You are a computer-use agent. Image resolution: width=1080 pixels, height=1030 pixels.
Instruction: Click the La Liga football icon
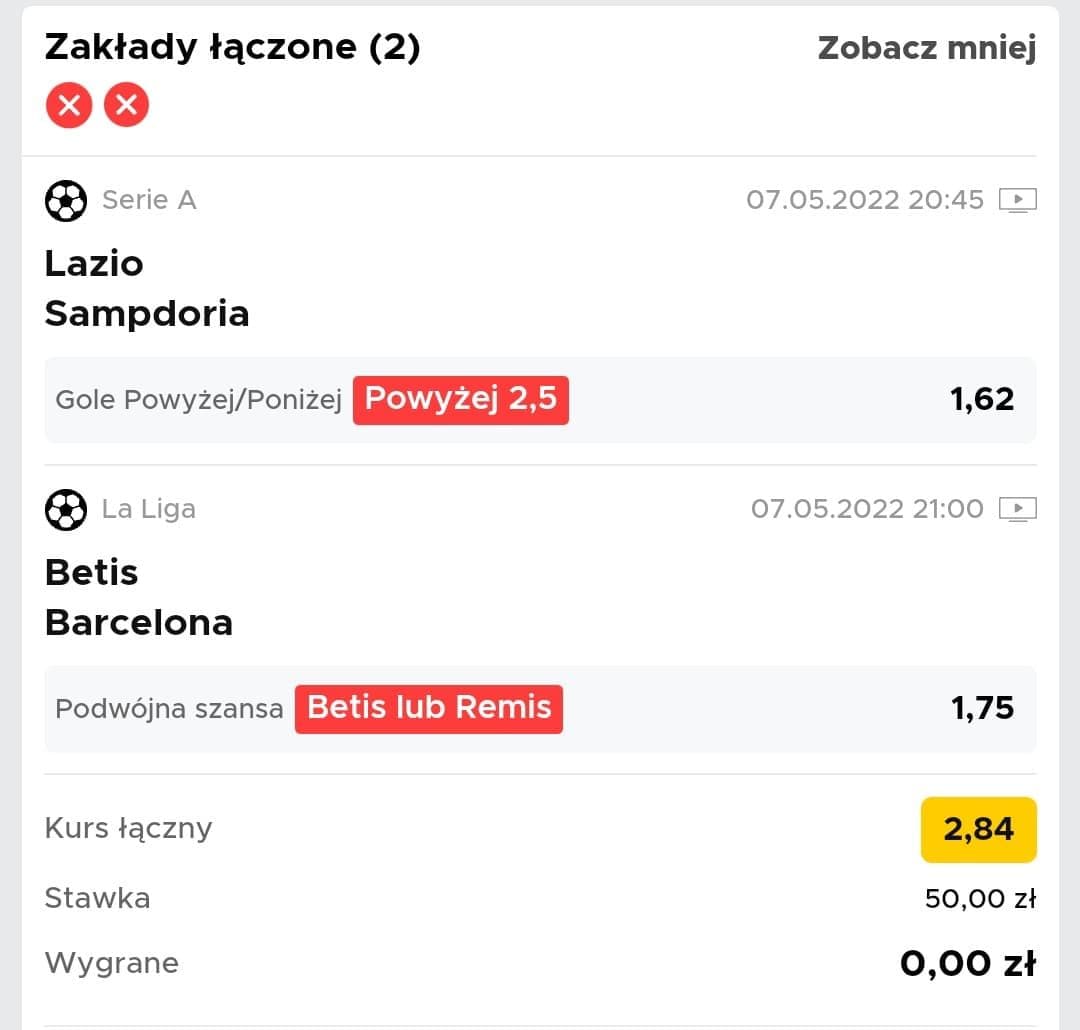tap(66, 510)
